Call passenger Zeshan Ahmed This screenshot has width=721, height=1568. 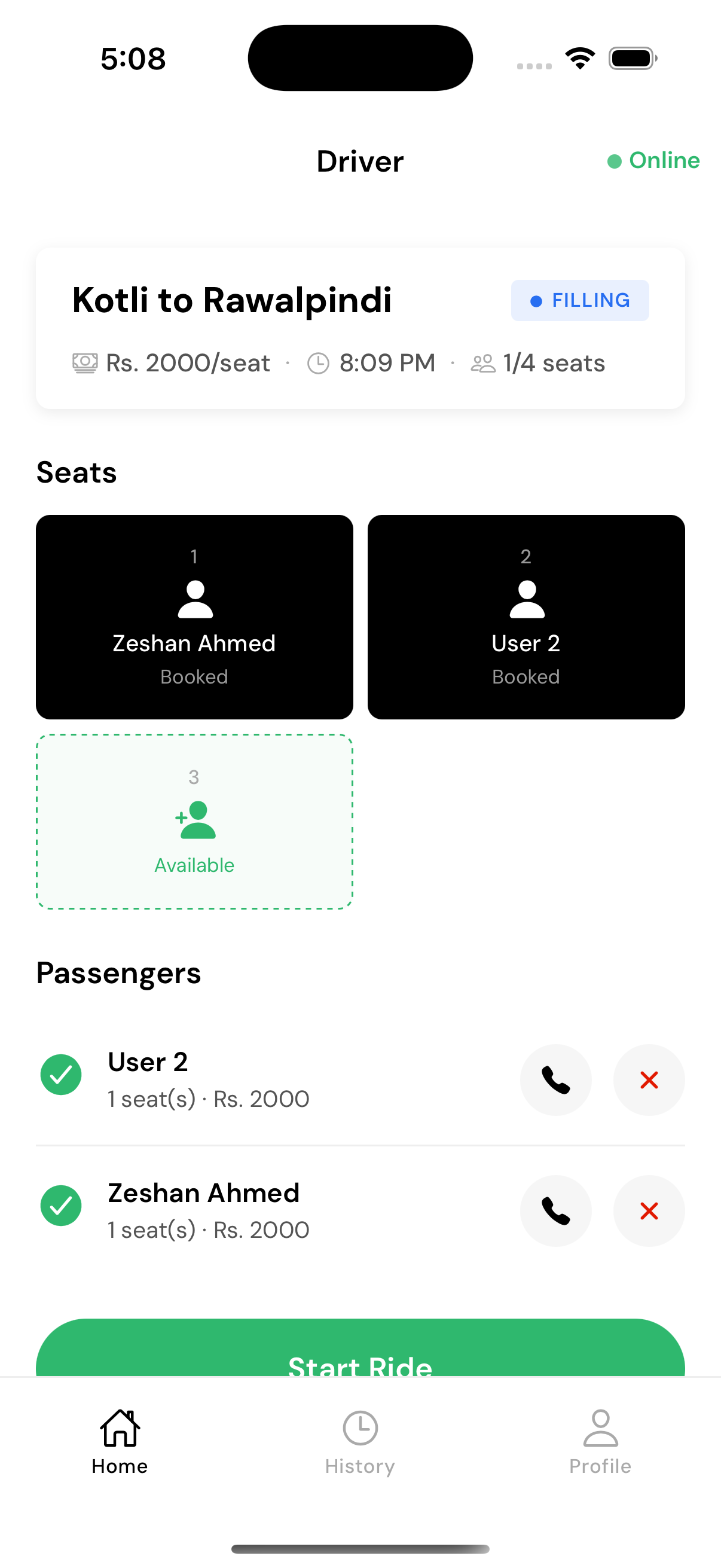click(555, 1211)
